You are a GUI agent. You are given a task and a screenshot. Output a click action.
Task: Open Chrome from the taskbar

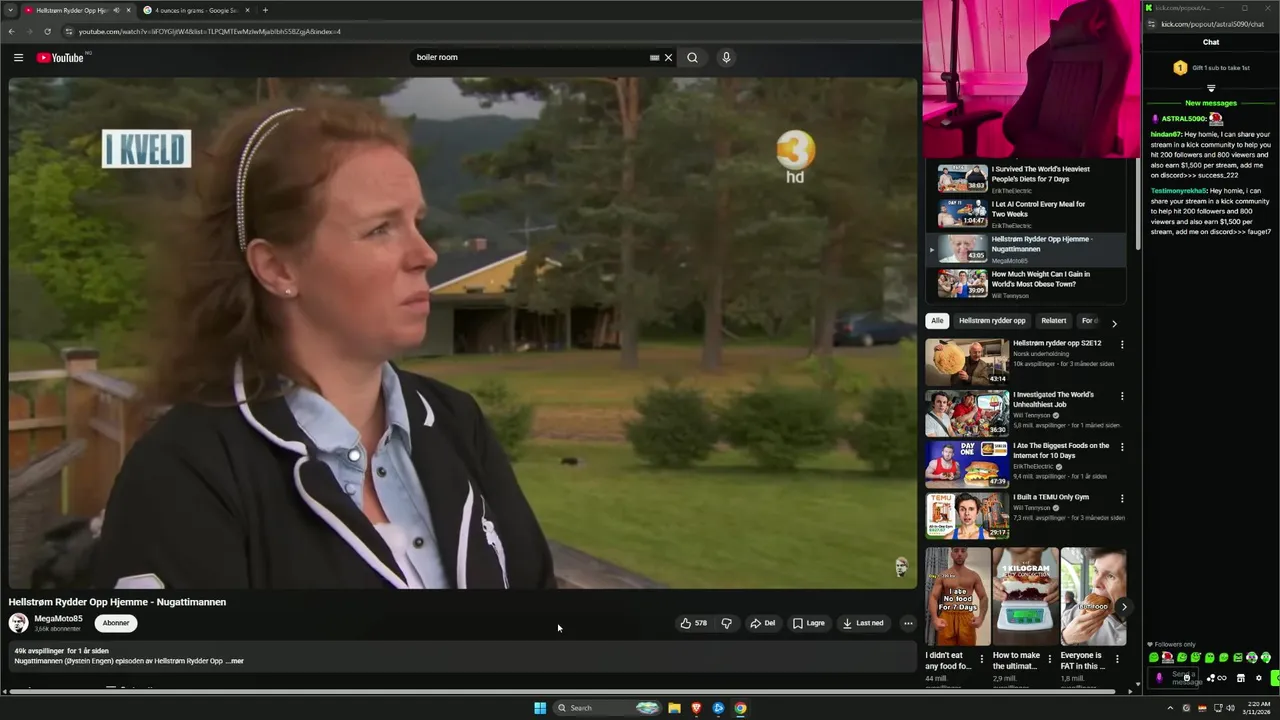pyautogui.click(x=740, y=708)
